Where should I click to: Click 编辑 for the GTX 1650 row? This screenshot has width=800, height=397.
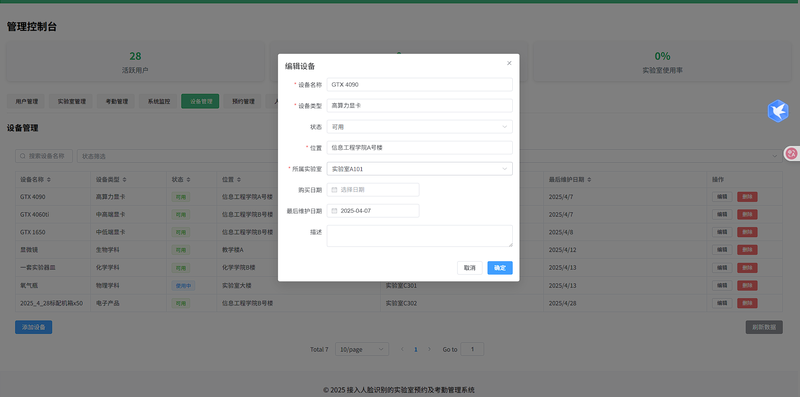tap(722, 232)
